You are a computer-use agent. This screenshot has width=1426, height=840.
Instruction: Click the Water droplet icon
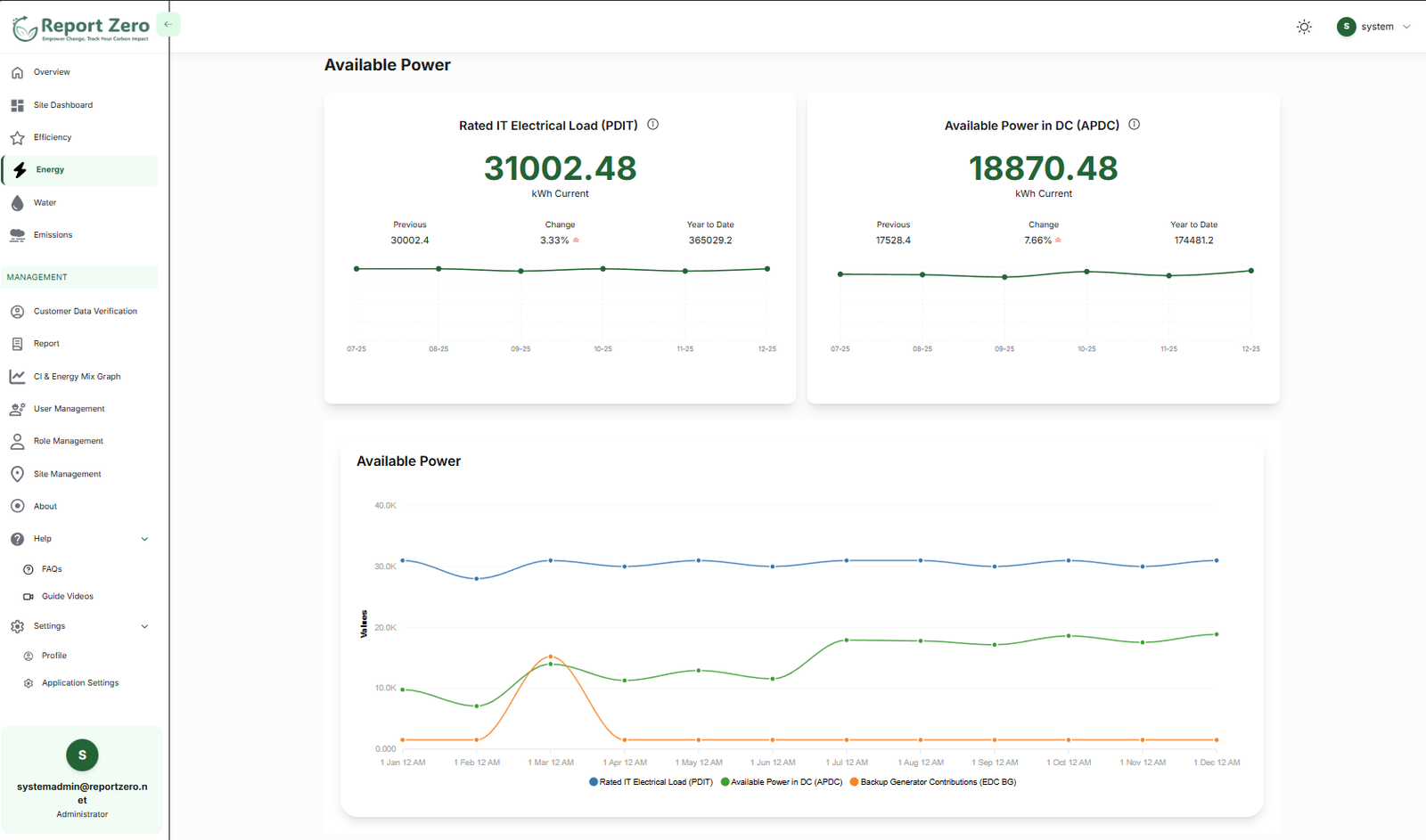click(x=17, y=203)
